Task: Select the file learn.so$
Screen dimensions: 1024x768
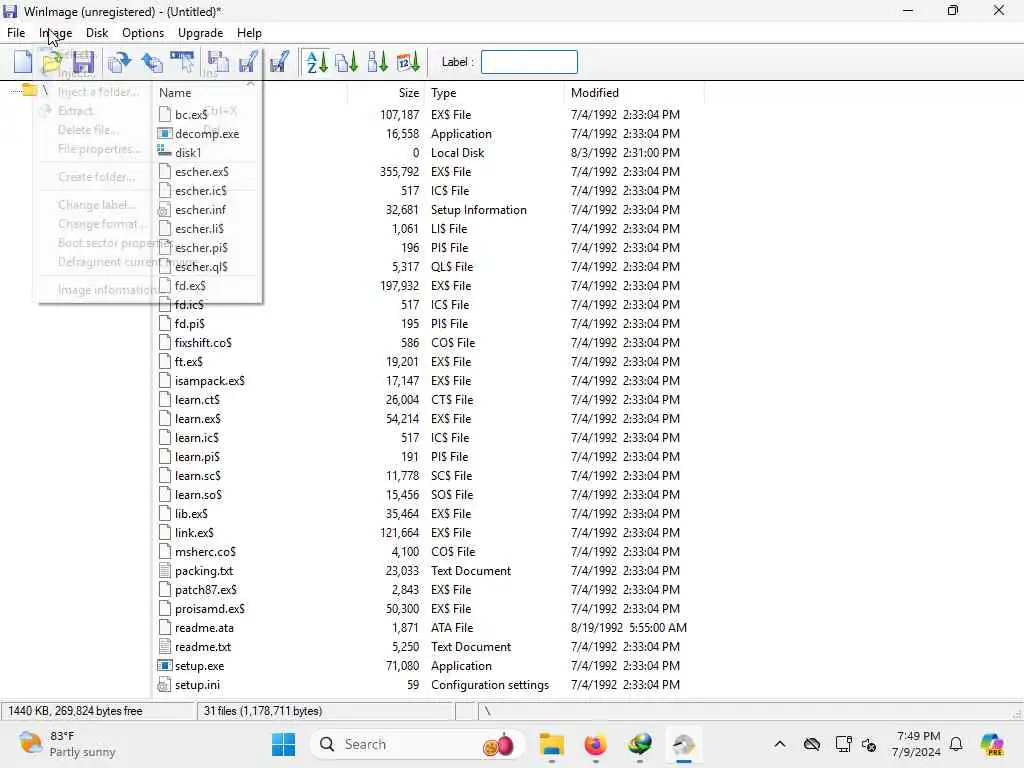Action: (x=199, y=494)
